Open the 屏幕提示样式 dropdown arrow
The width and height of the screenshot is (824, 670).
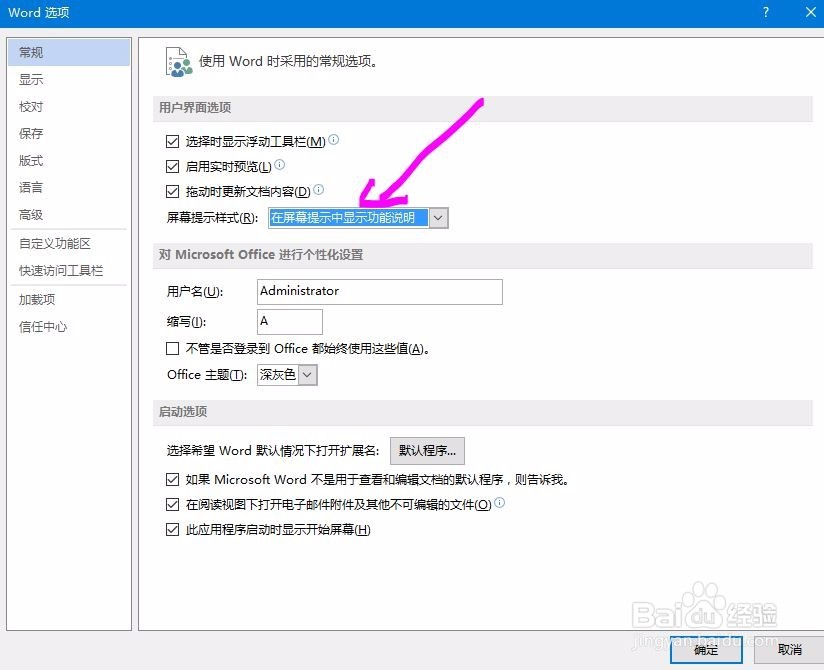click(x=439, y=218)
